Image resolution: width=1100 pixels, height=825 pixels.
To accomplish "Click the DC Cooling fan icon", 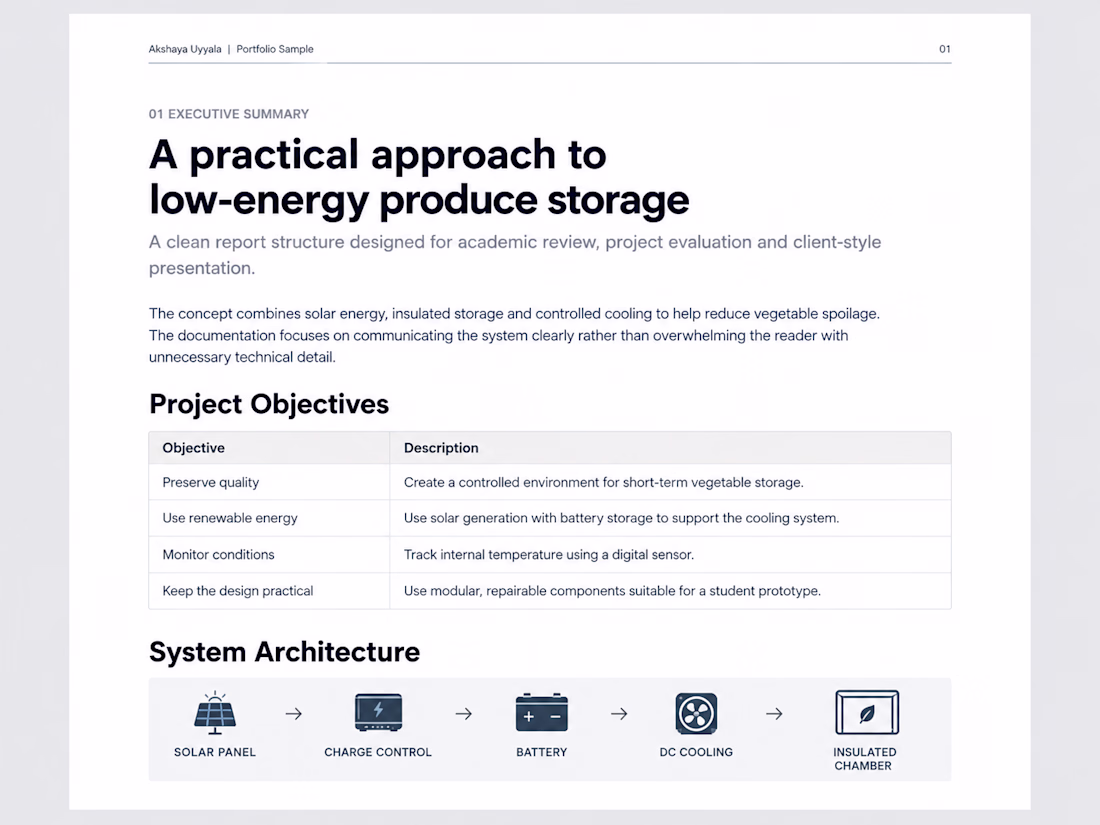I will pos(696,713).
